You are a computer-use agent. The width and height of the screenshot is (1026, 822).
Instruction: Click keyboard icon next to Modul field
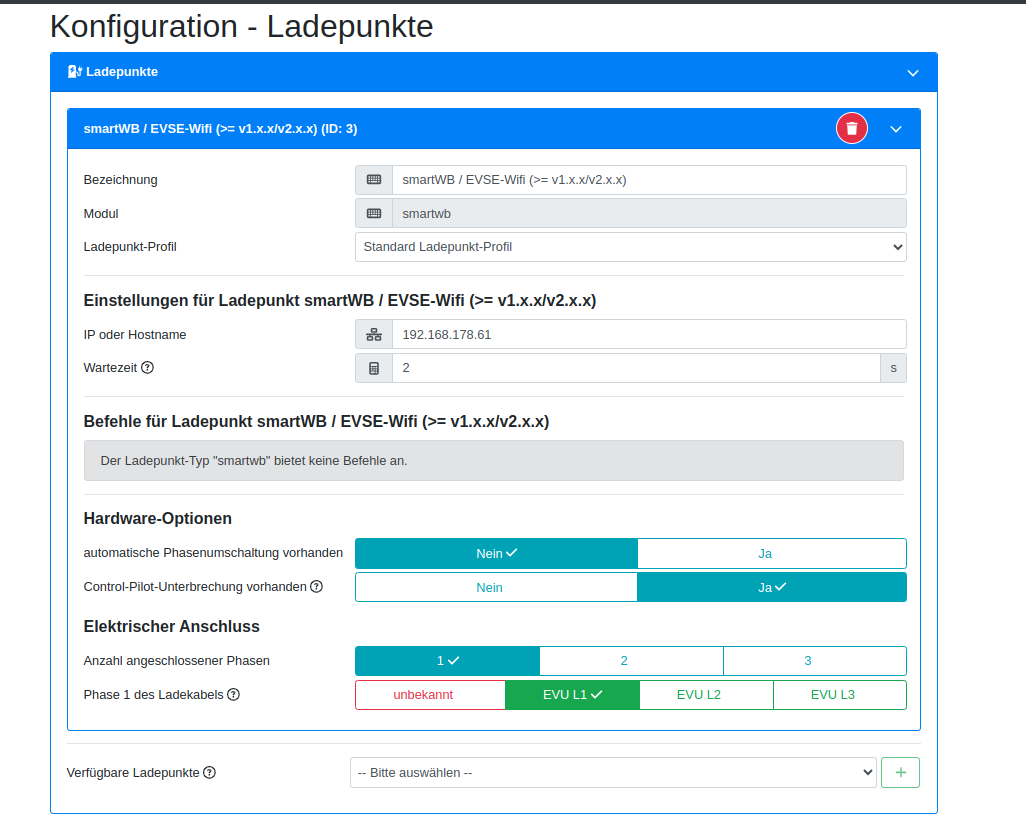pos(374,213)
